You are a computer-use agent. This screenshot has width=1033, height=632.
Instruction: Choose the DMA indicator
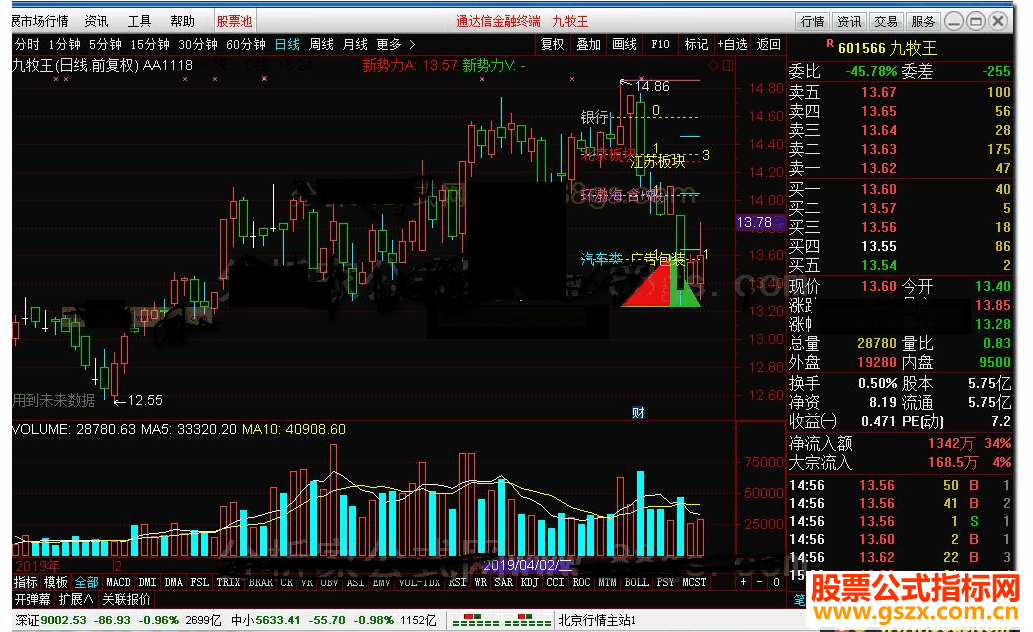tap(174, 582)
